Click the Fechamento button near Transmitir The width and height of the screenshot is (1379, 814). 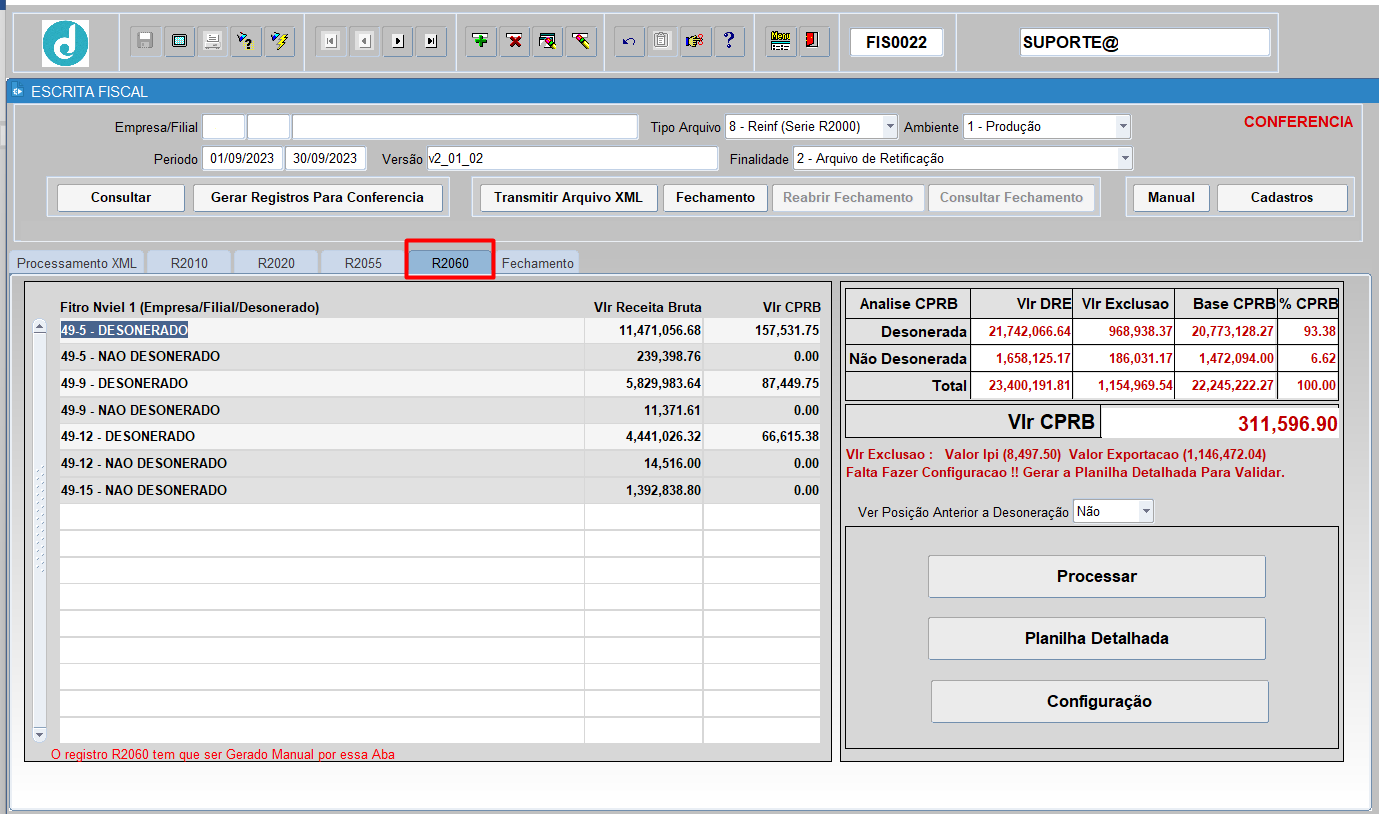tap(715, 197)
